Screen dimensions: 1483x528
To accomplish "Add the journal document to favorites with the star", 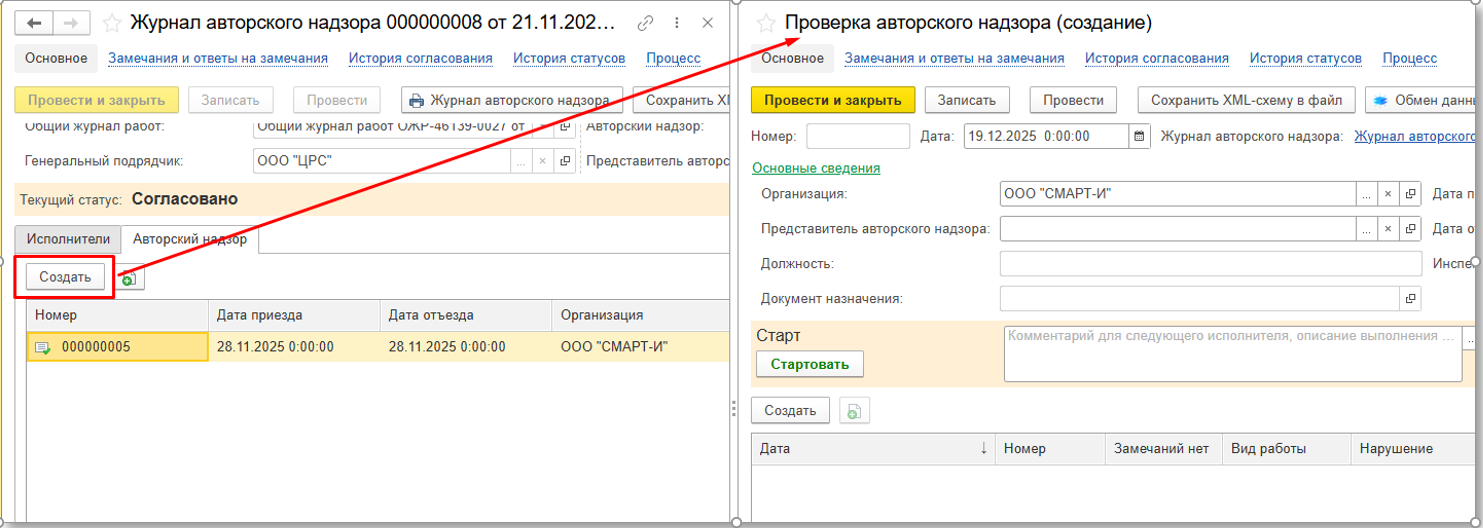I will 113,22.
